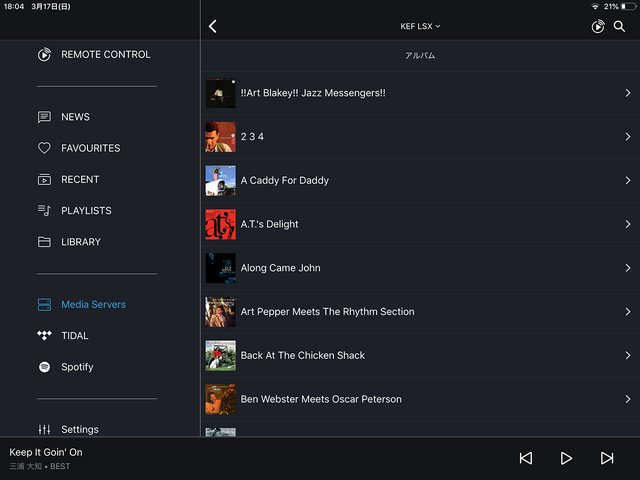640x480 pixels.
Task: Open remote control icon in top-right header
Action: pyautogui.click(x=597, y=26)
